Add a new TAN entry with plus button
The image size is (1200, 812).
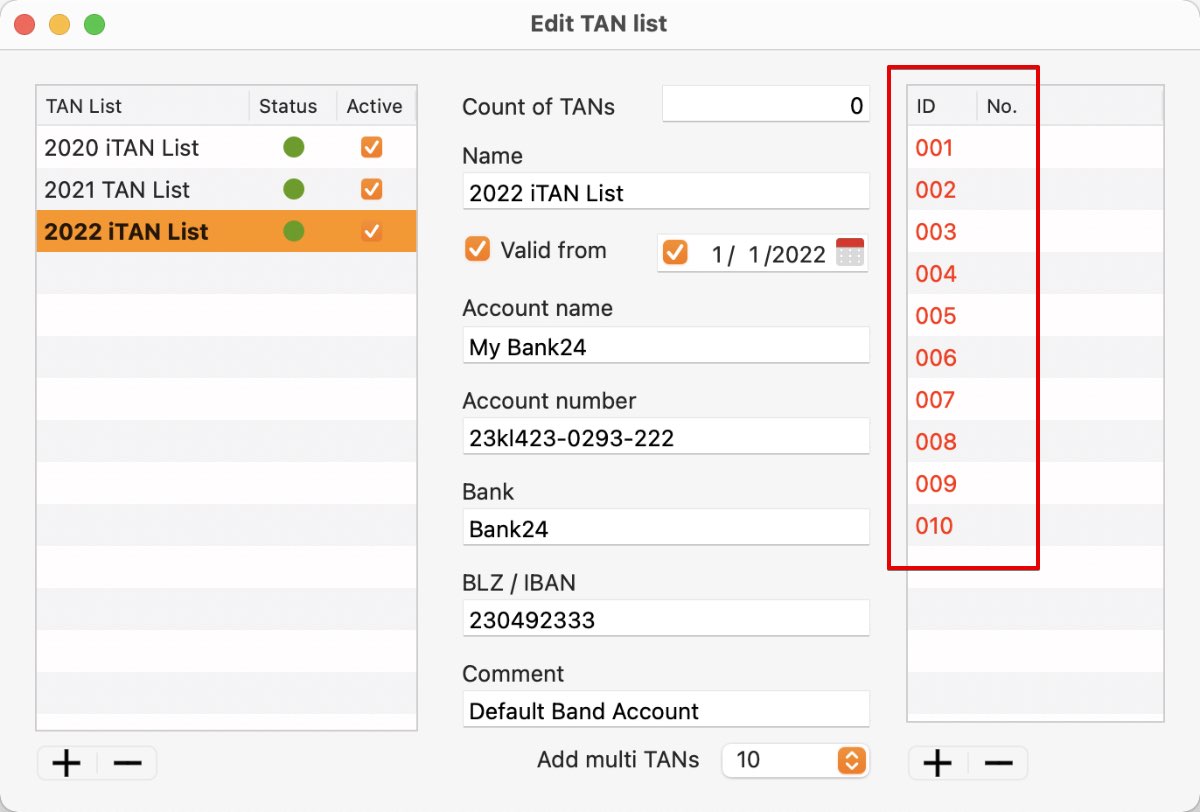point(937,764)
